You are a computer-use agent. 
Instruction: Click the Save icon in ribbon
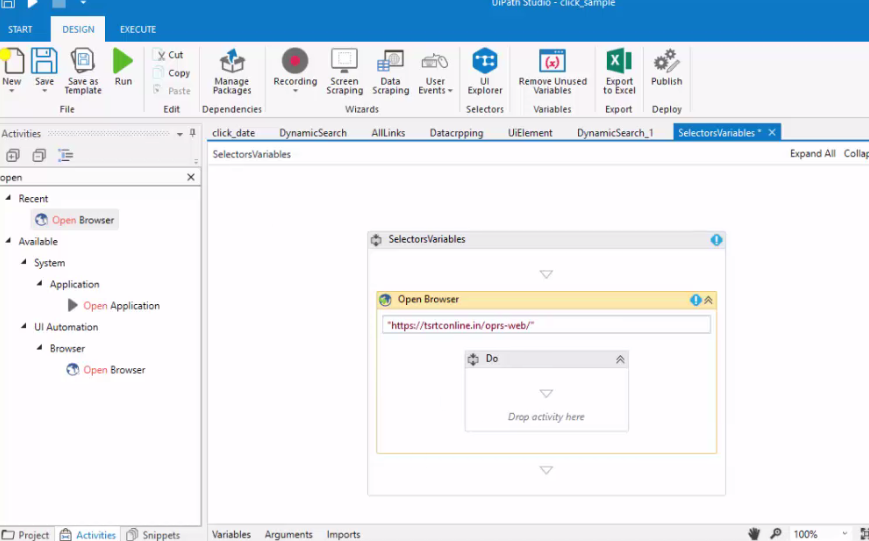44,61
